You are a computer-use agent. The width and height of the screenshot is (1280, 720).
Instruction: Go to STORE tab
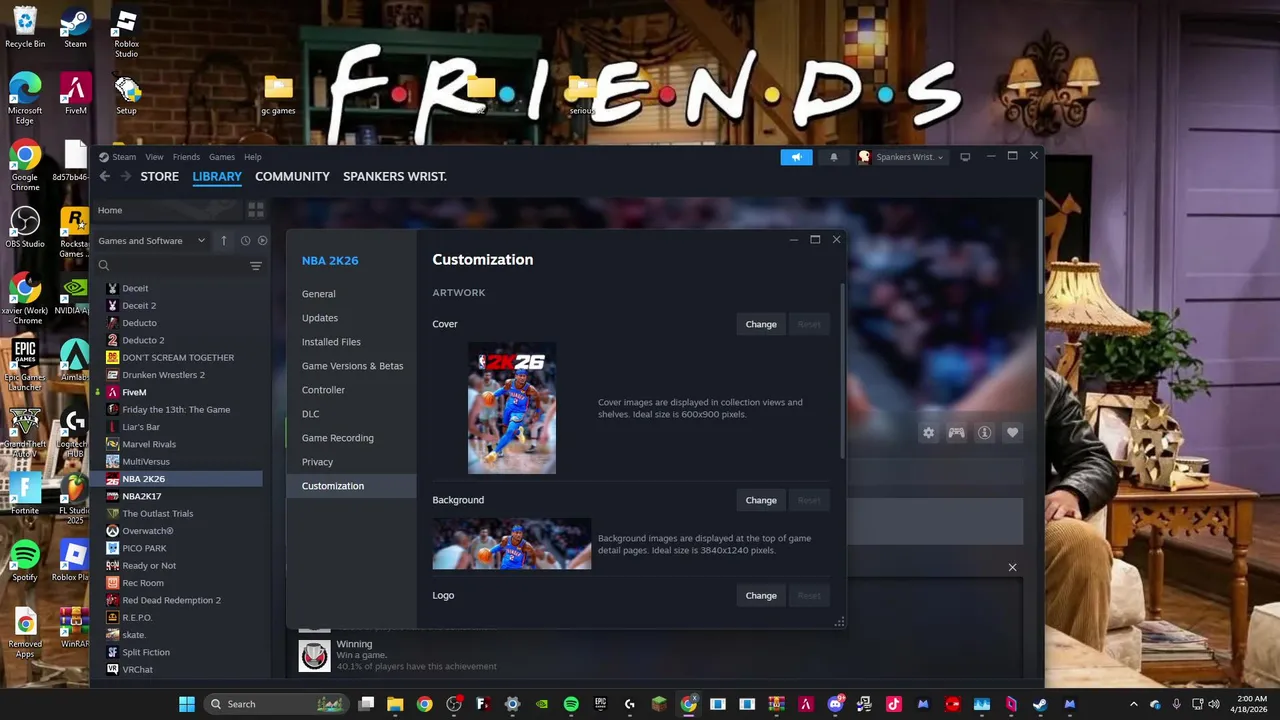[x=159, y=176]
